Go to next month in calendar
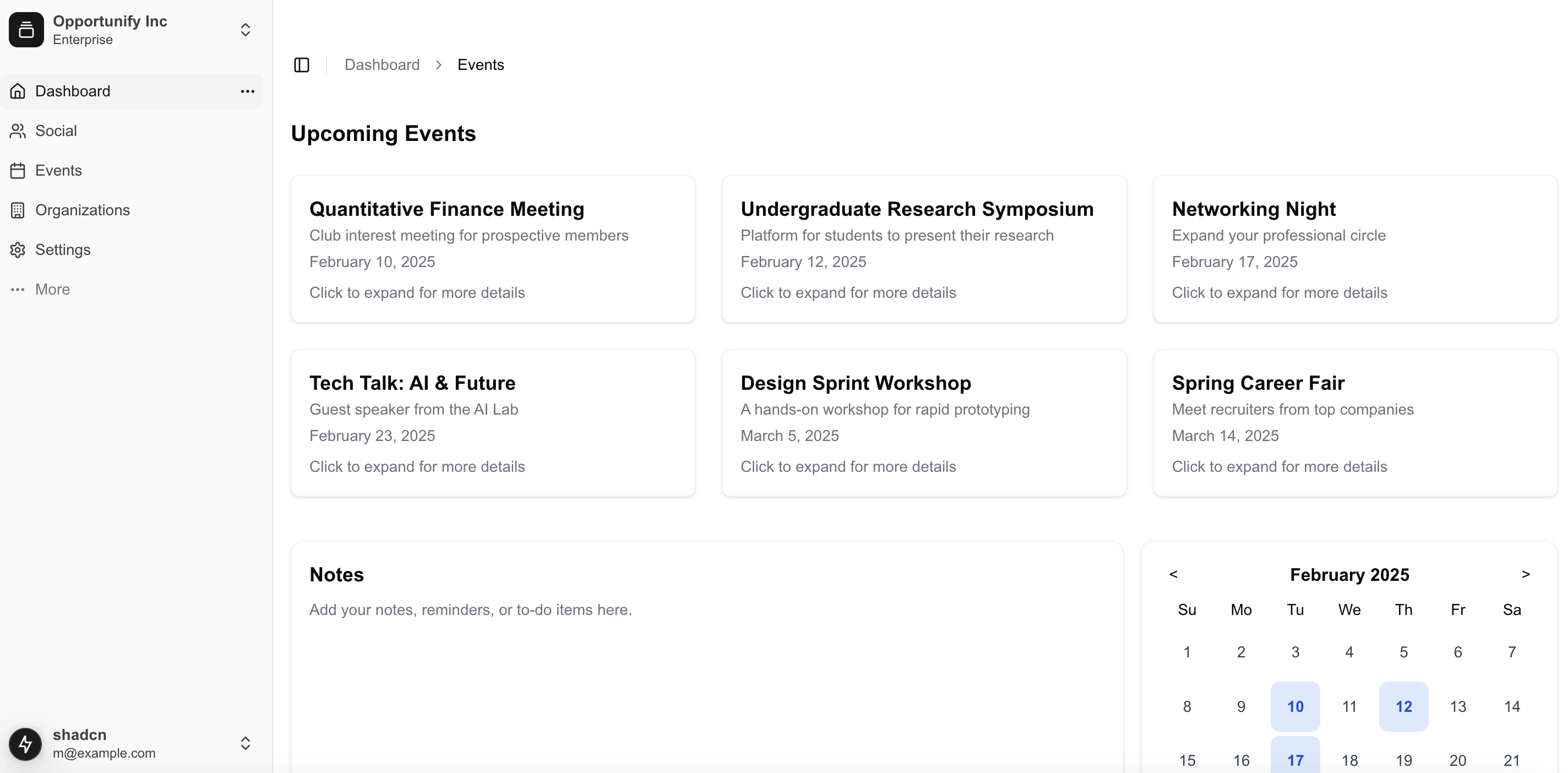The width and height of the screenshot is (1568, 773). 1526,574
